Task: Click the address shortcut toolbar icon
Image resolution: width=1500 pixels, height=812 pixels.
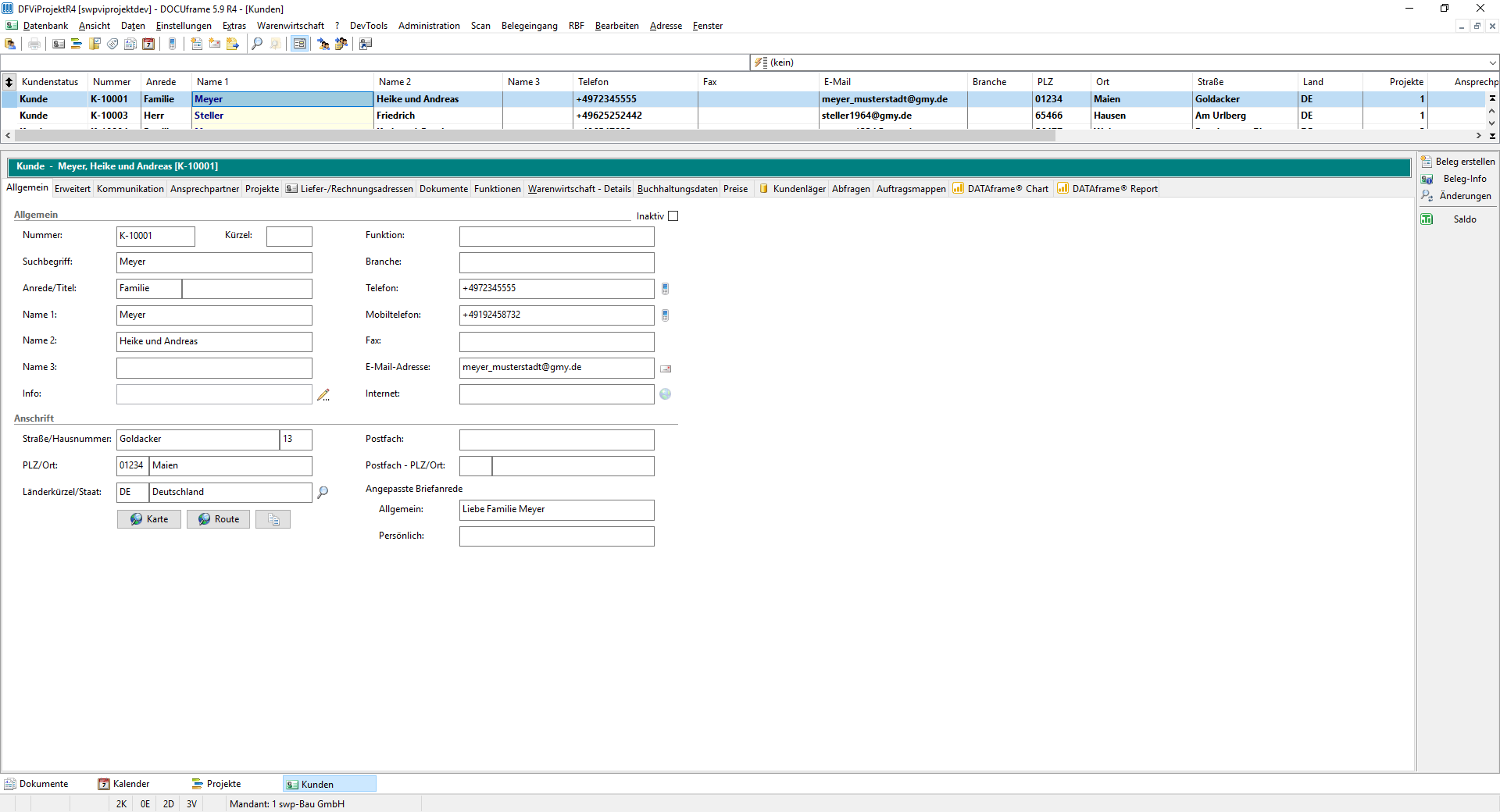Action: (x=366, y=44)
